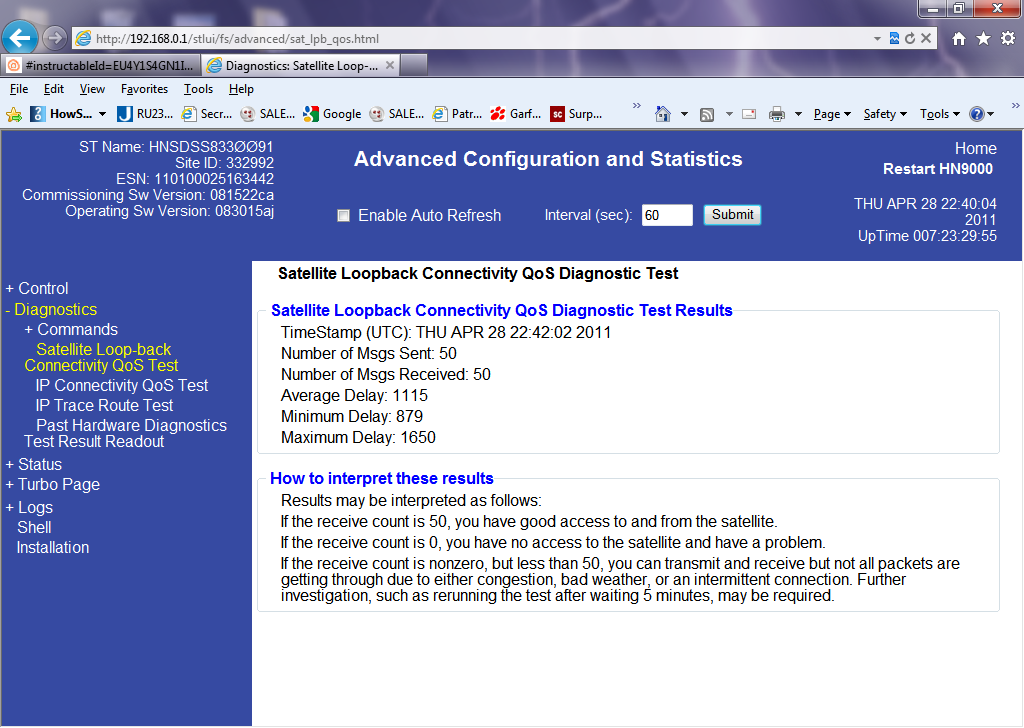Open the Shell link in sidebar
Image resolution: width=1024 pixels, height=728 pixels.
click(34, 528)
